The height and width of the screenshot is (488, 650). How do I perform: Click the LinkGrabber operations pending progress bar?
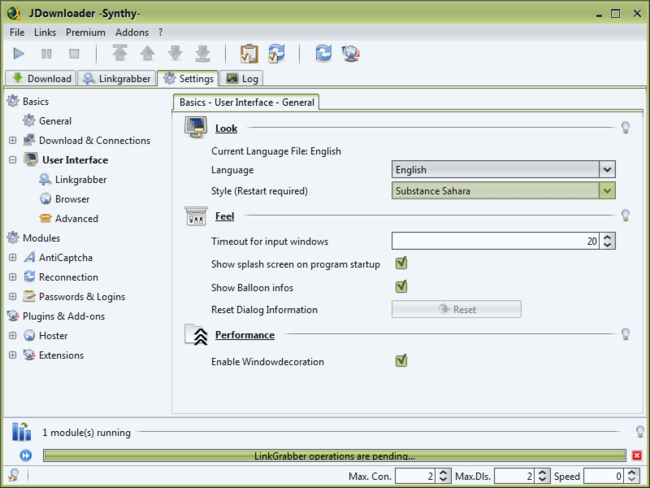click(335, 456)
